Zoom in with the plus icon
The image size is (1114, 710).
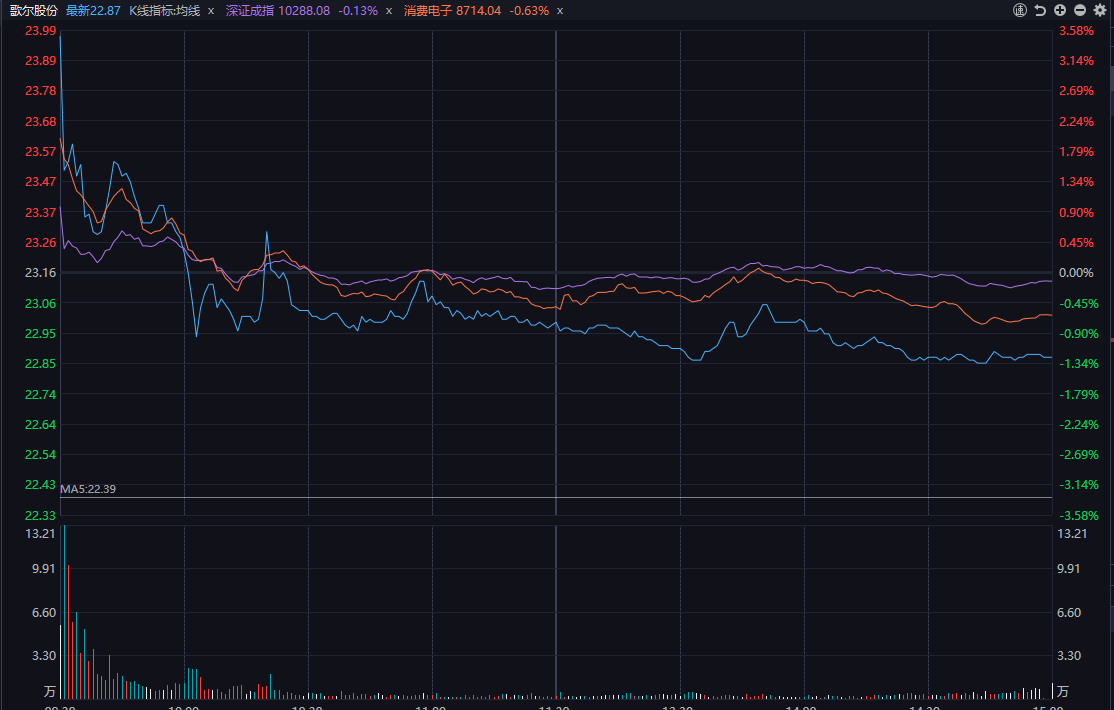tap(1060, 10)
